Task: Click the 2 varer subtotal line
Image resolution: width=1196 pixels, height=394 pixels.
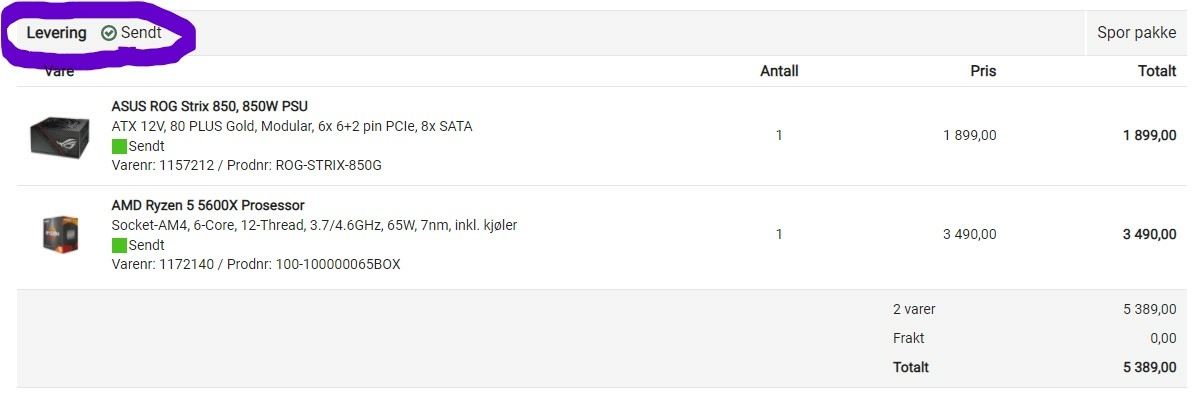Action: (x=1034, y=309)
